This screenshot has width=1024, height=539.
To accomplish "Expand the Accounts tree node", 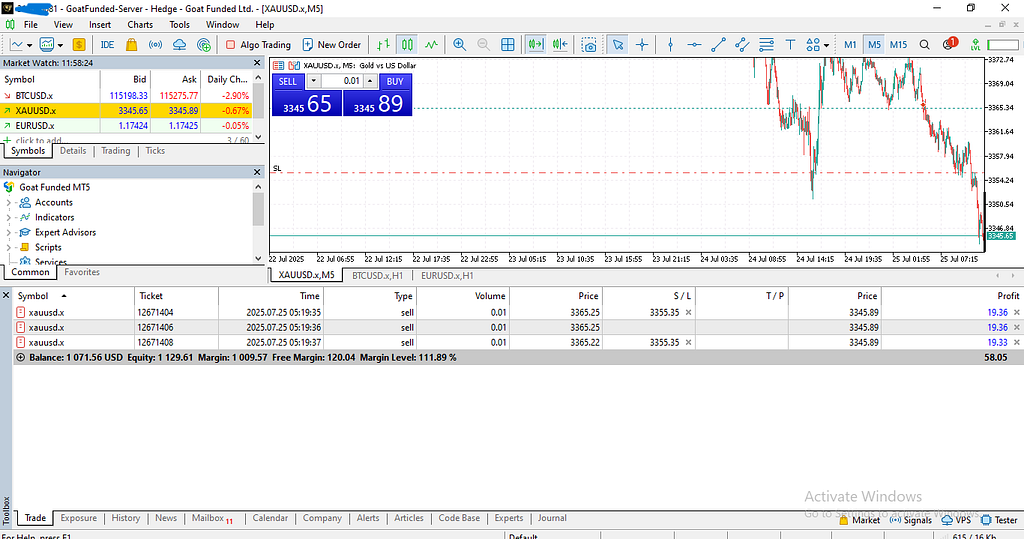I will pos(8,203).
